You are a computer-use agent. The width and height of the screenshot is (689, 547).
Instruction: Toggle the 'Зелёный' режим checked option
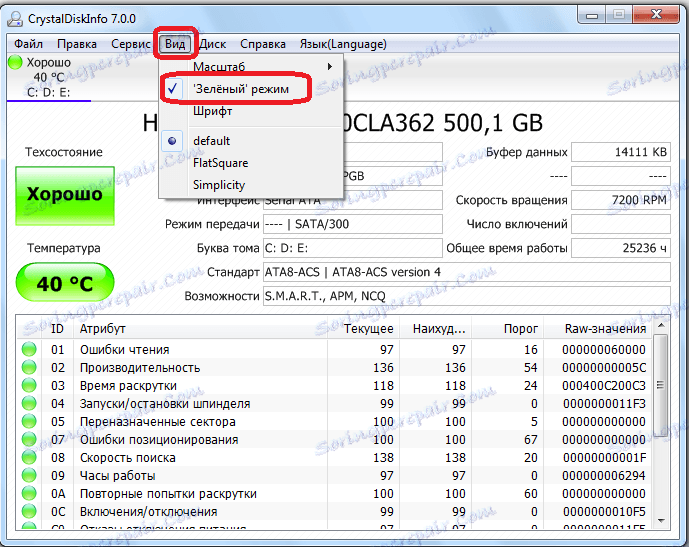(x=250, y=89)
